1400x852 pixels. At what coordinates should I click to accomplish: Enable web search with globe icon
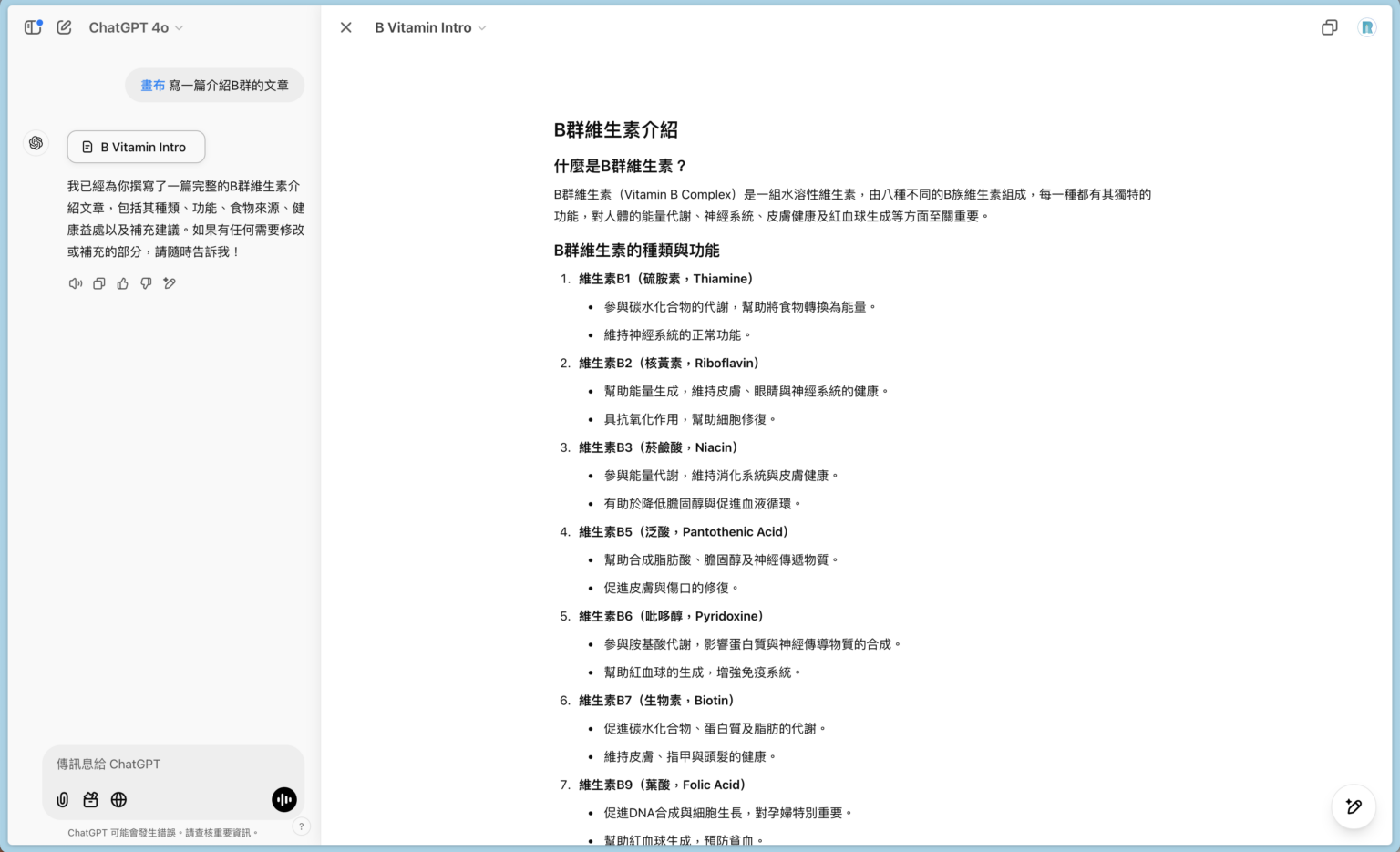click(x=118, y=799)
